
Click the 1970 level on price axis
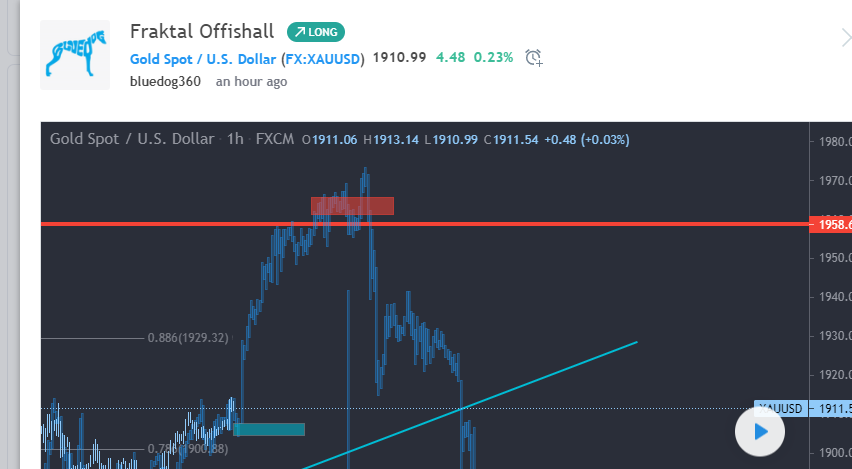[x=835, y=180]
